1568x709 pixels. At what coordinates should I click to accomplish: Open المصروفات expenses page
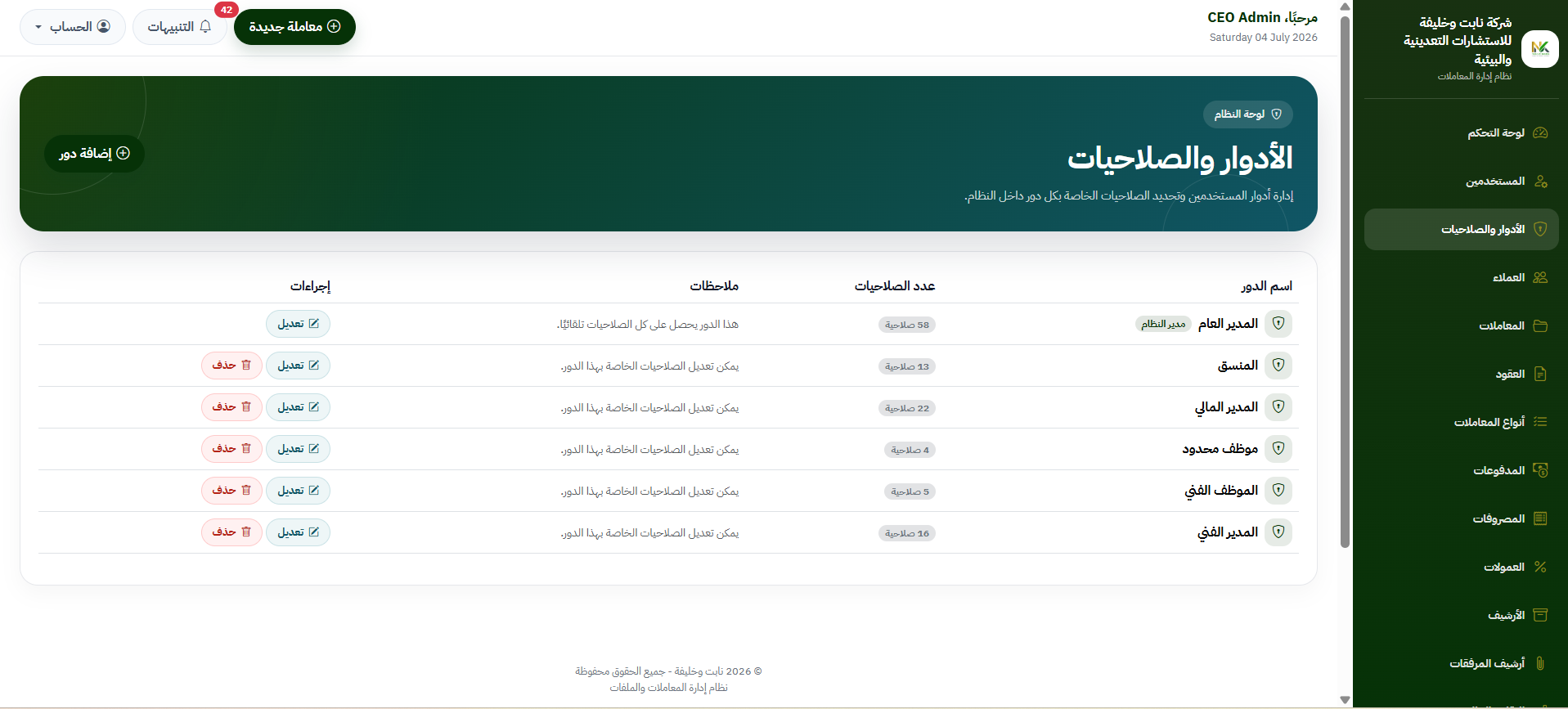tap(1461, 519)
